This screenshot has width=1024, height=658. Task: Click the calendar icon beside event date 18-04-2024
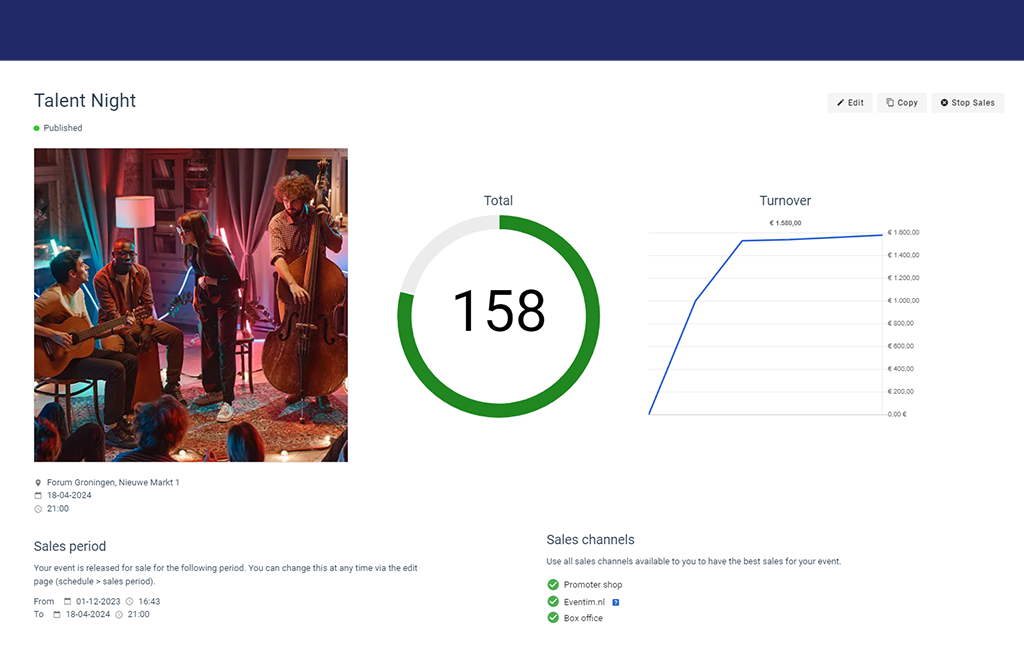pyautogui.click(x=38, y=496)
